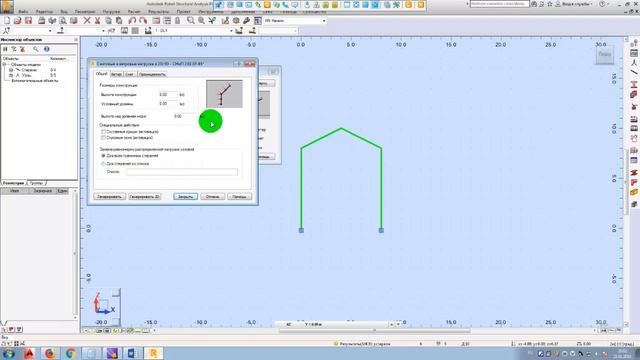Open Microsoft Word from the taskbar
The width and height of the screenshot is (640, 360).
pos(132,353)
